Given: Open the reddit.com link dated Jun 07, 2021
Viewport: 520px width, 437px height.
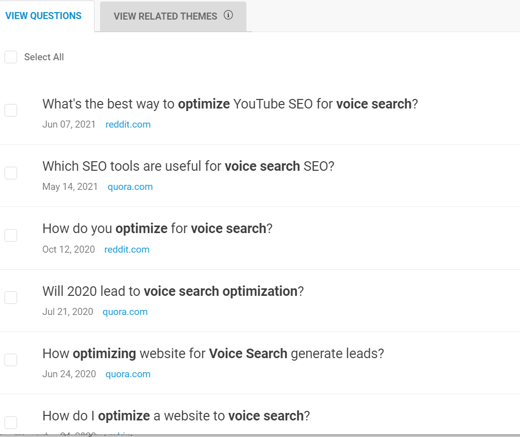Looking at the screenshot, I should click(x=128, y=124).
